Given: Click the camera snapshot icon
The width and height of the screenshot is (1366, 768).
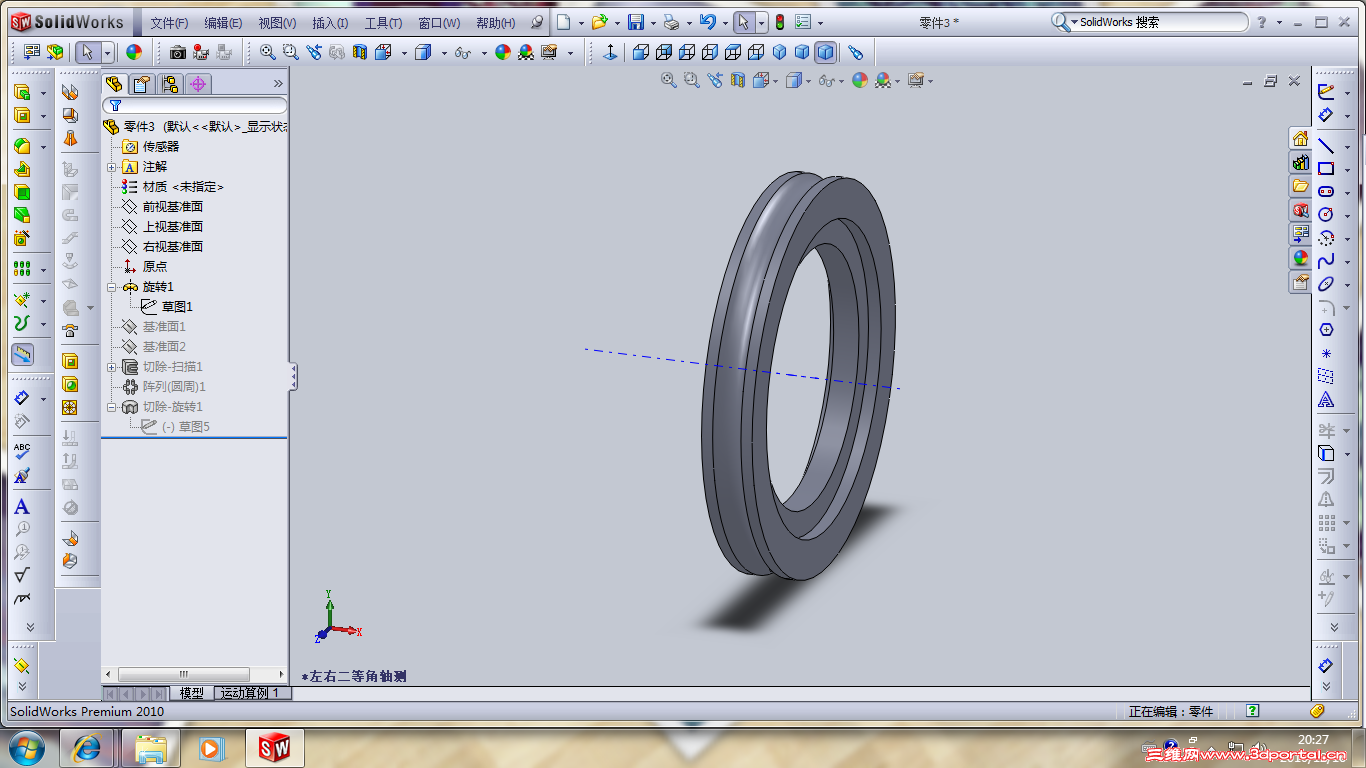Looking at the screenshot, I should click(178, 52).
